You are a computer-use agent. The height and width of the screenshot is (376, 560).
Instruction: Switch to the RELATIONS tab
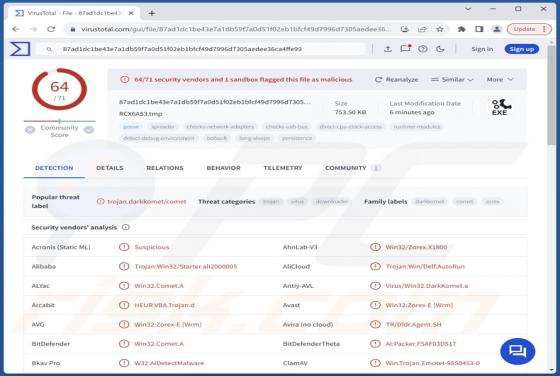pyautogui.click(x=165, y=168)
